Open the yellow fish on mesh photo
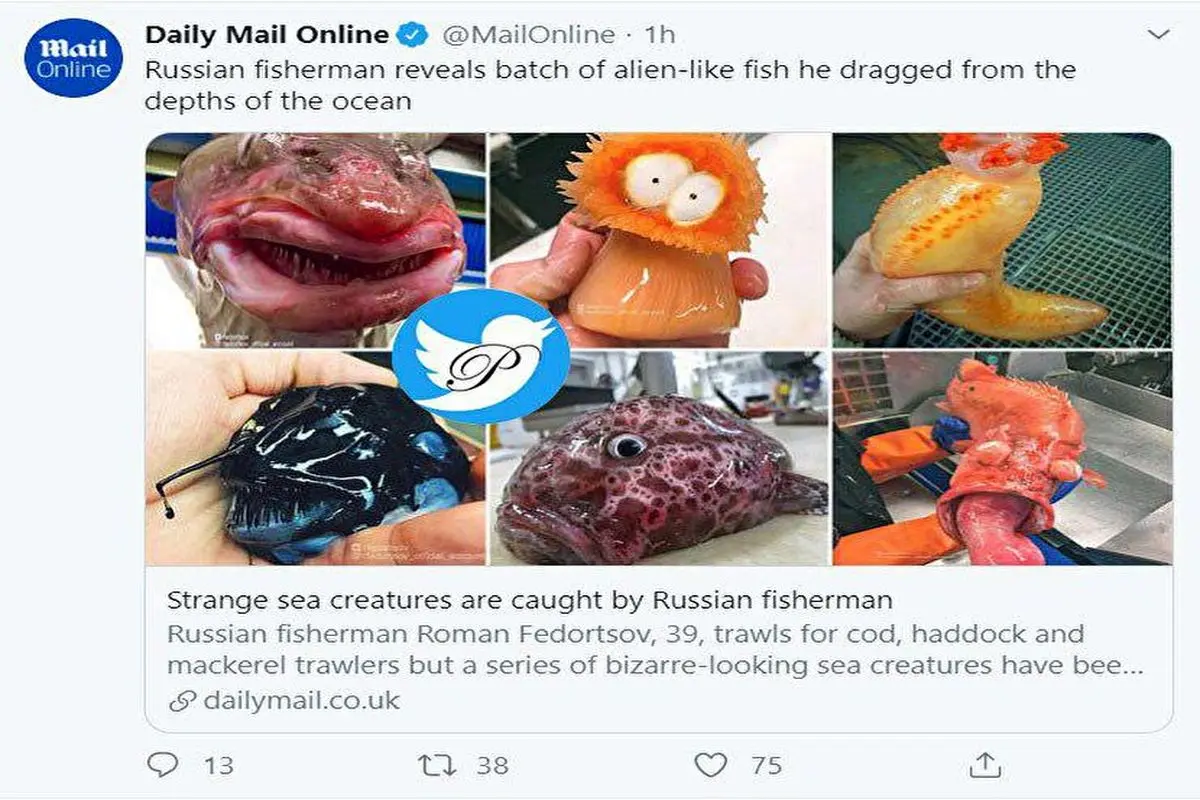 [1002, 241]
